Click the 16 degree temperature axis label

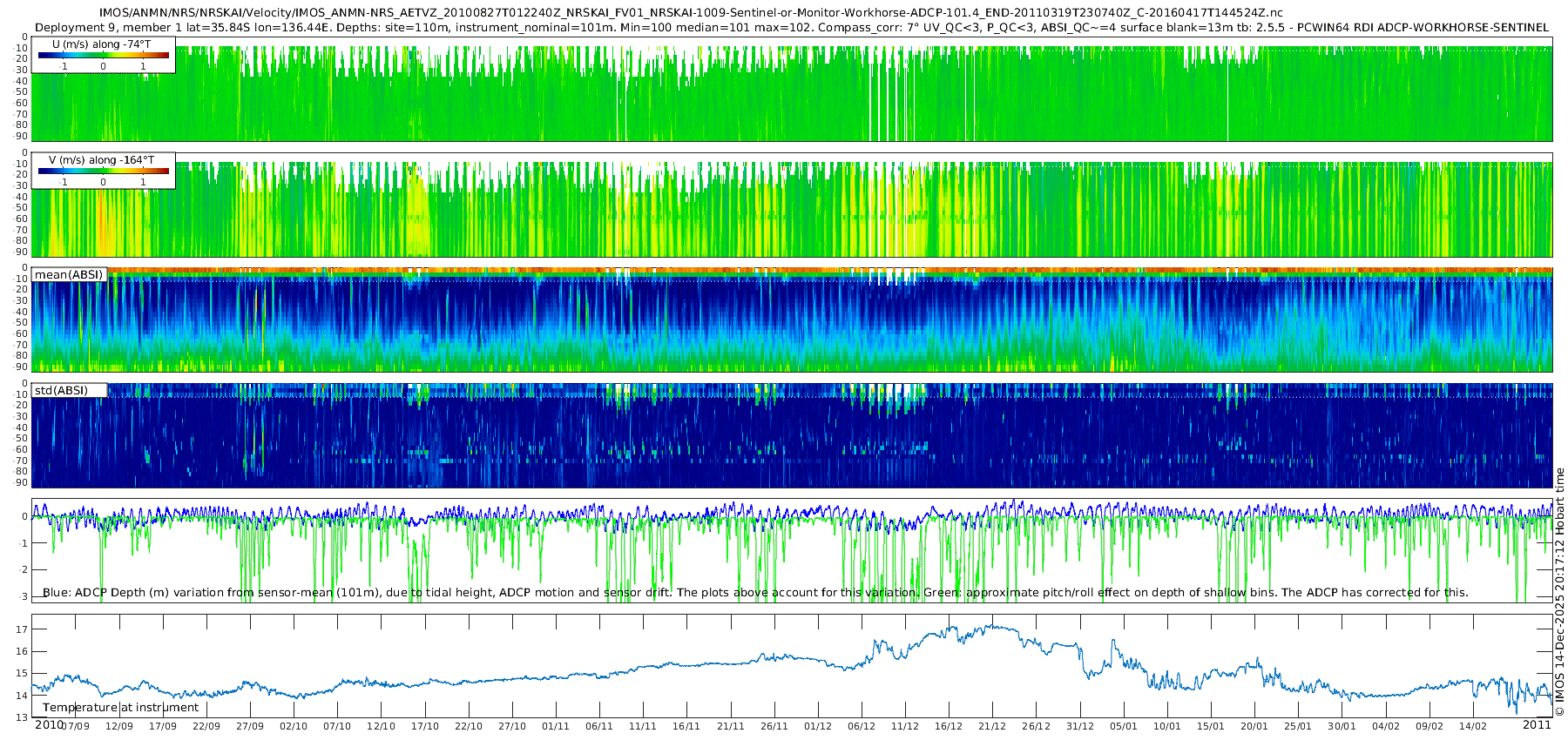(x=23, y=651)
